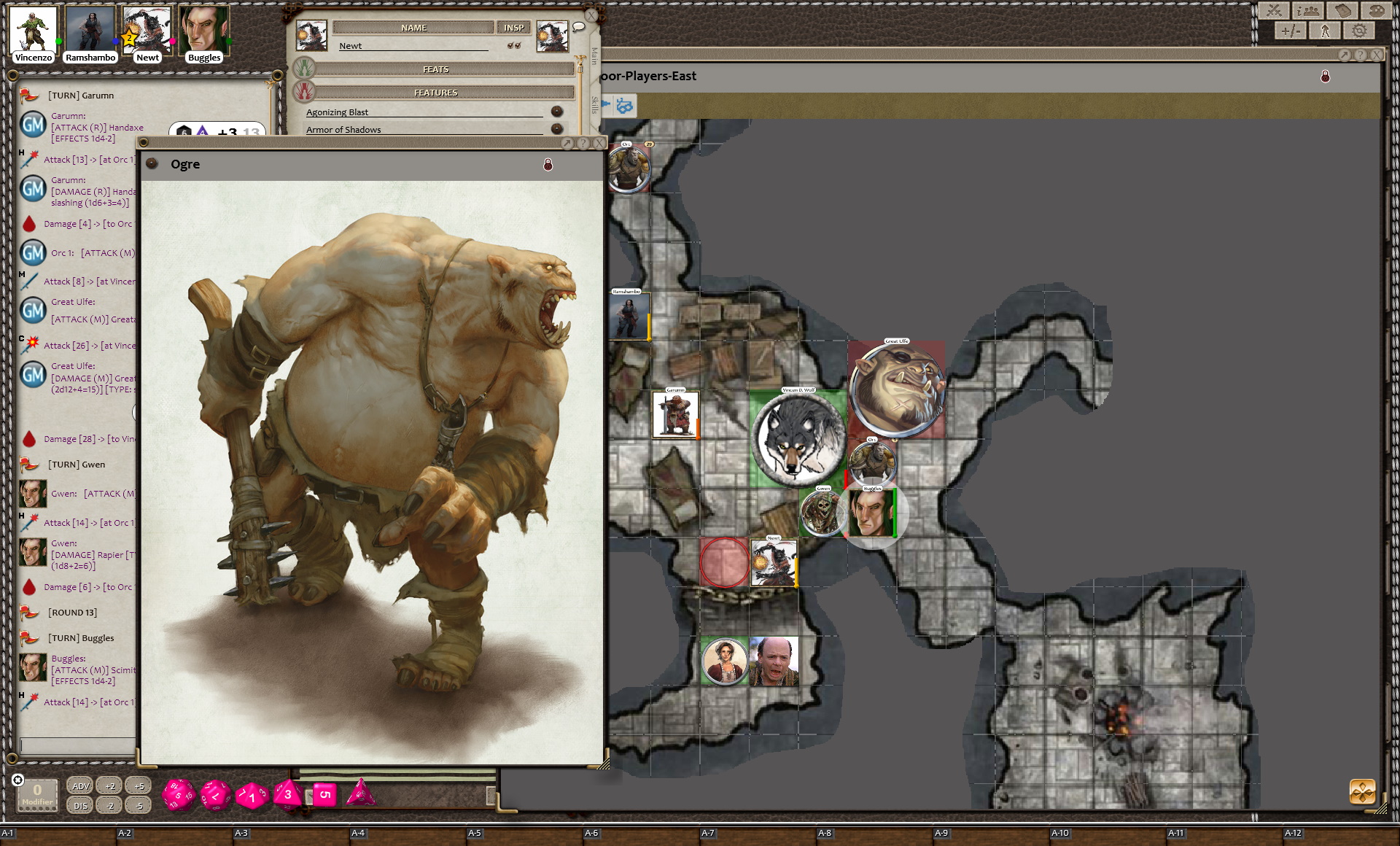Select the Garumn token on the map
The image size is (1400, 846).
(x=675, y=414)
